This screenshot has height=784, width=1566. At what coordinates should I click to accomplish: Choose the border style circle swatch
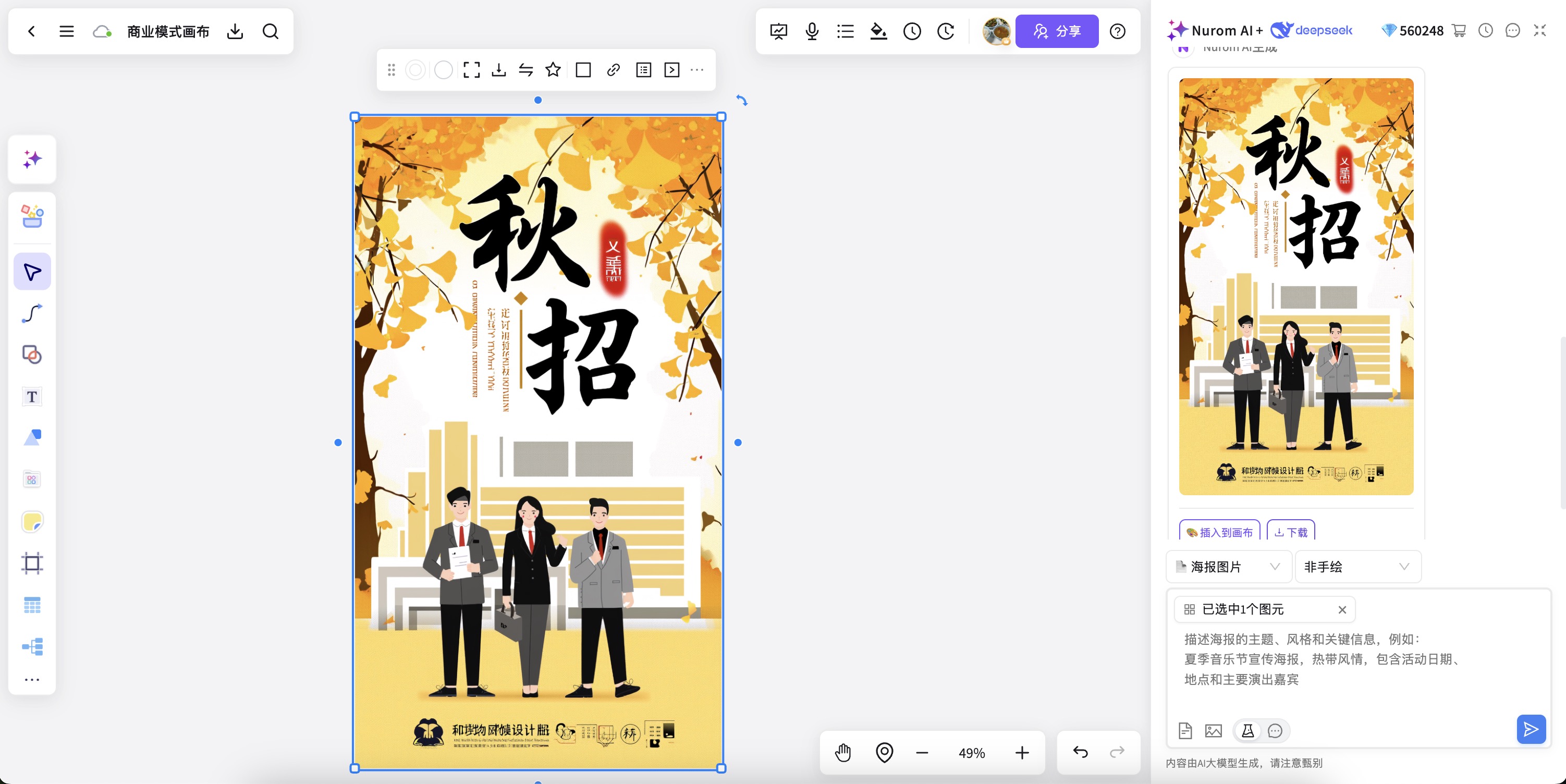(x=415, y=70)
